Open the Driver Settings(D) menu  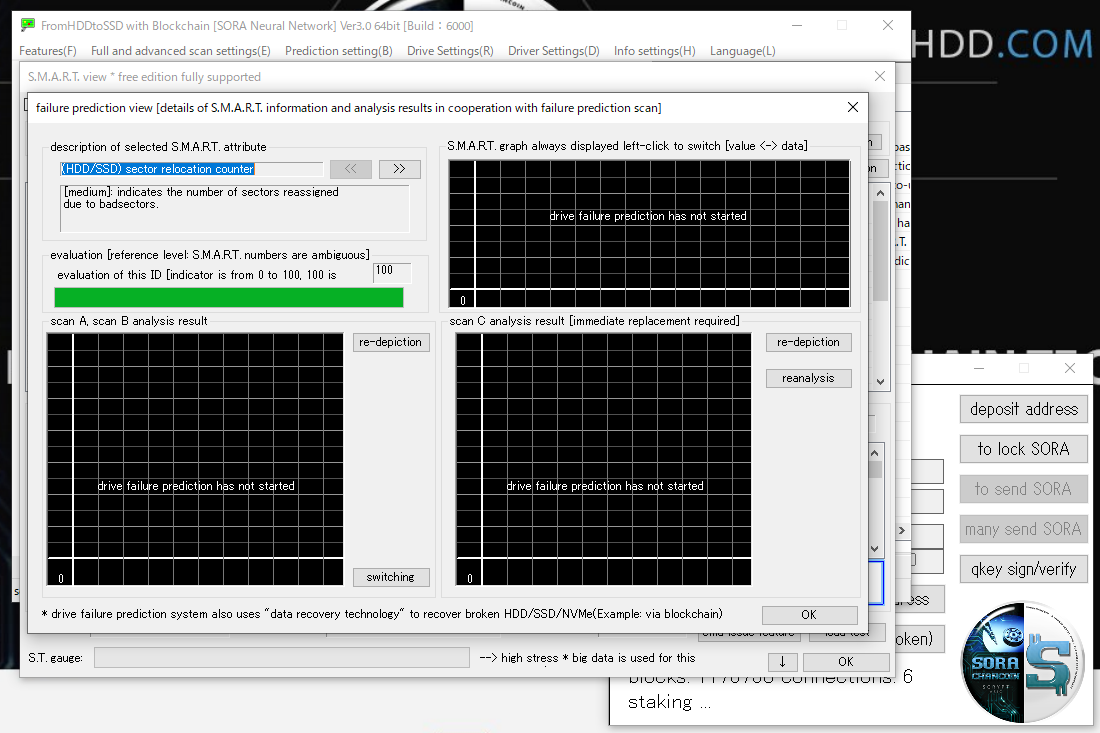pyautogui.click(x=554, y=51)
